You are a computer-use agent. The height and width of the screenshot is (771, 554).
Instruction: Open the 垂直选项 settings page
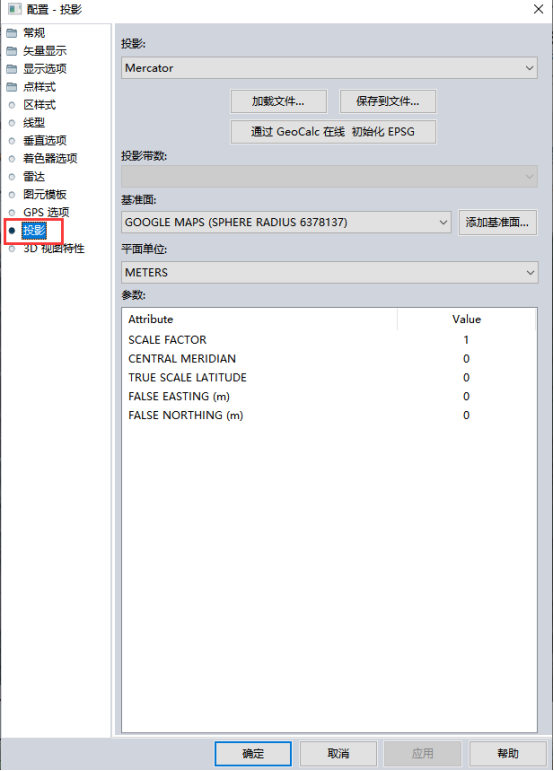(45, 141)
